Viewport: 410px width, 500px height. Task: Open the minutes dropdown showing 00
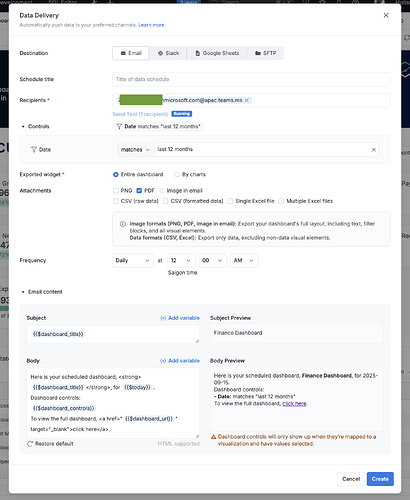[x=213, y=260]
